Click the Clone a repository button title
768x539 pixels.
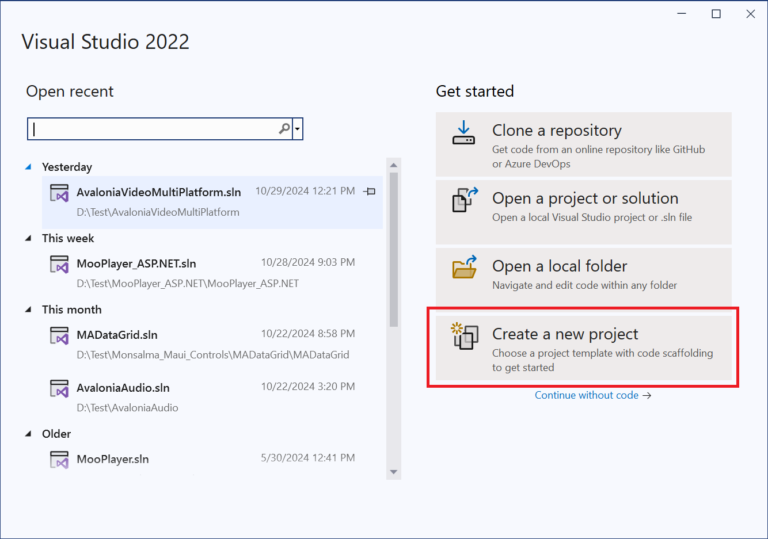tap(556, 131)
